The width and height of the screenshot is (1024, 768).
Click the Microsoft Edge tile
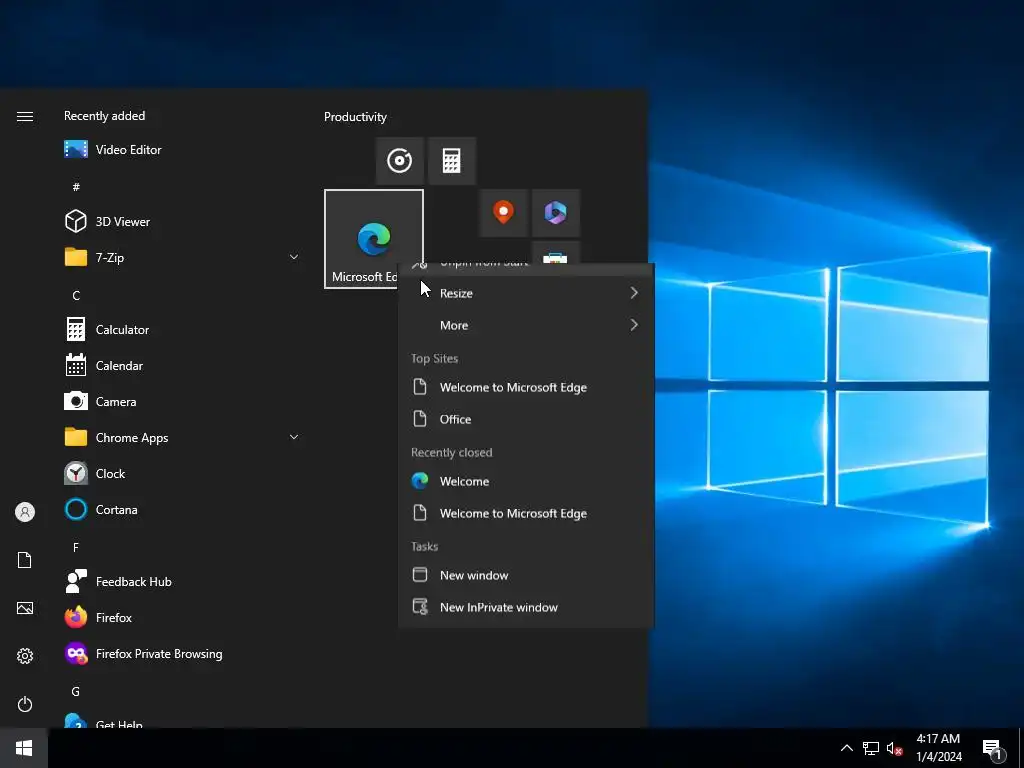coord(374,239)
